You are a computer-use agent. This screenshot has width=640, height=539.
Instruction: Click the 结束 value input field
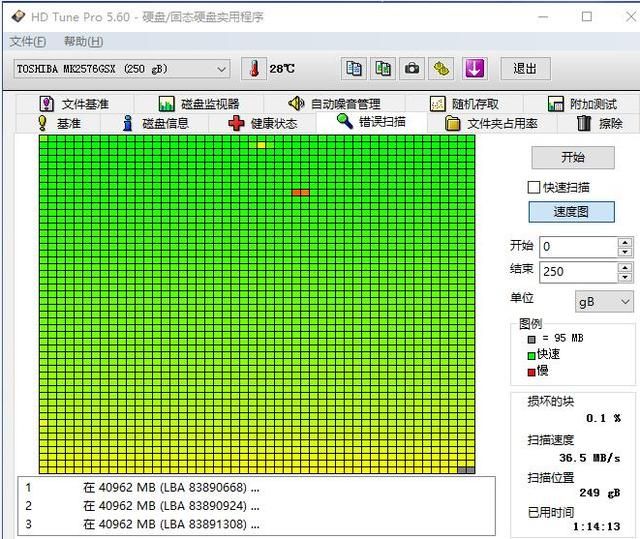[x=579, y=272]
